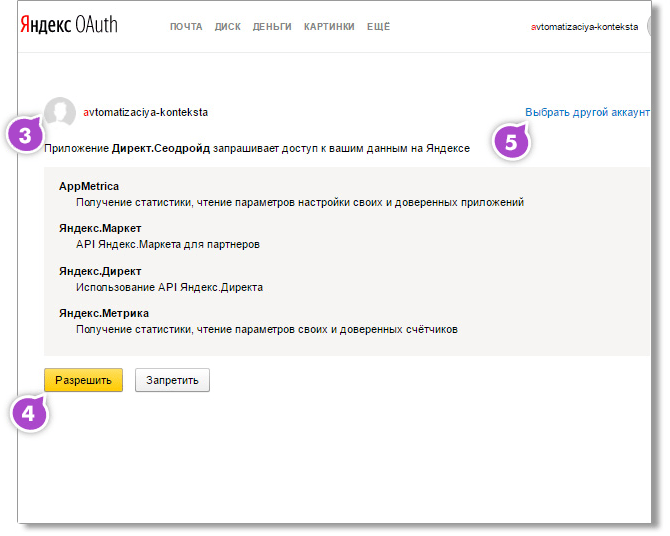Click the Яндекс OAuth logo

(x=69, y=25)
